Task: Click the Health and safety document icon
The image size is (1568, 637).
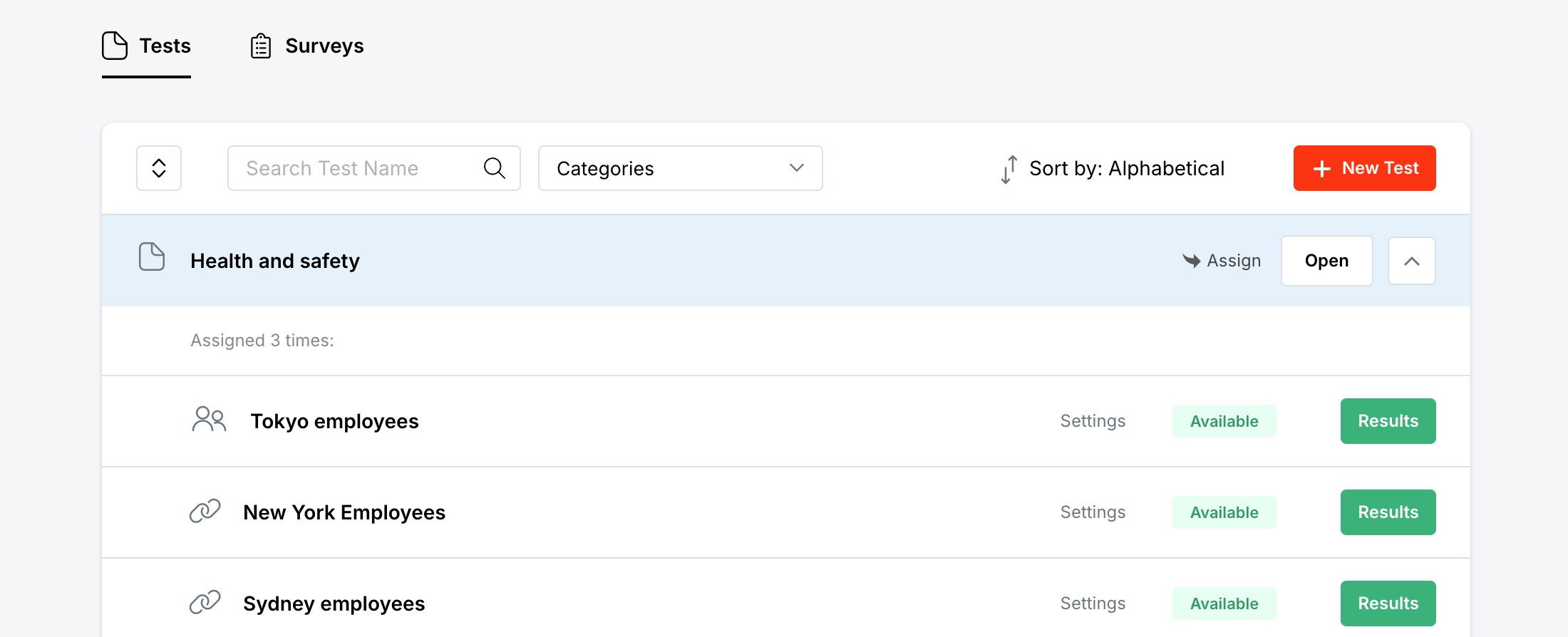Action: pyautogui.click(x=151, y=257)
